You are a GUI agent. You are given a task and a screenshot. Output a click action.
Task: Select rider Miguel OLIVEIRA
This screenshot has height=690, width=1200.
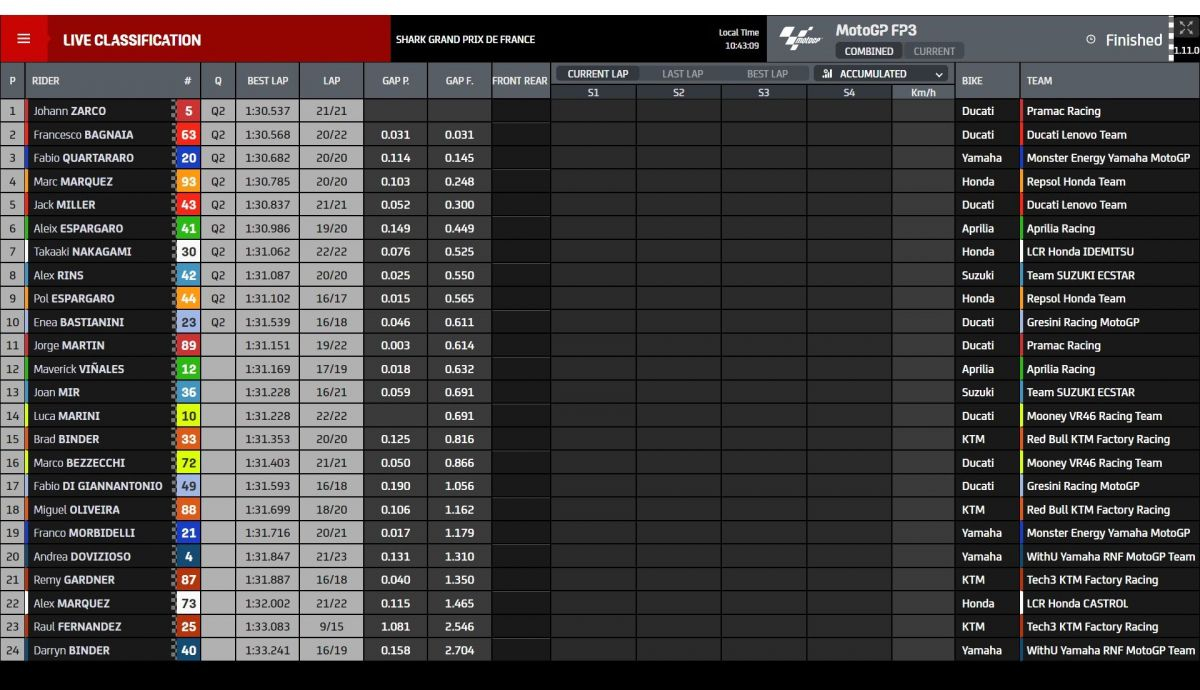pyautogui.click(x=78, y=510)
